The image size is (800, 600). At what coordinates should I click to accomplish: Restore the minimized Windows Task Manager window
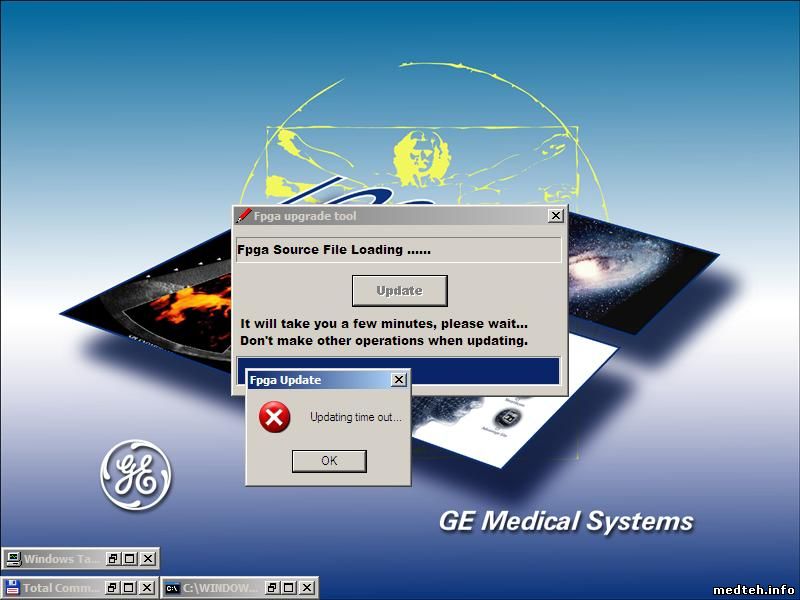tap(113, 559)
